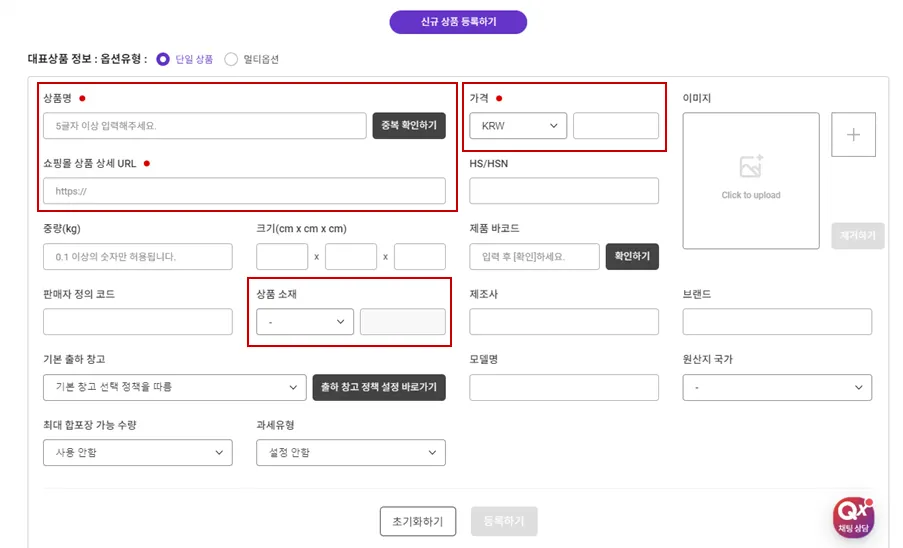
Task: Expand the 원산지 국가 dropdown
Action: click(x=777, y=387)
